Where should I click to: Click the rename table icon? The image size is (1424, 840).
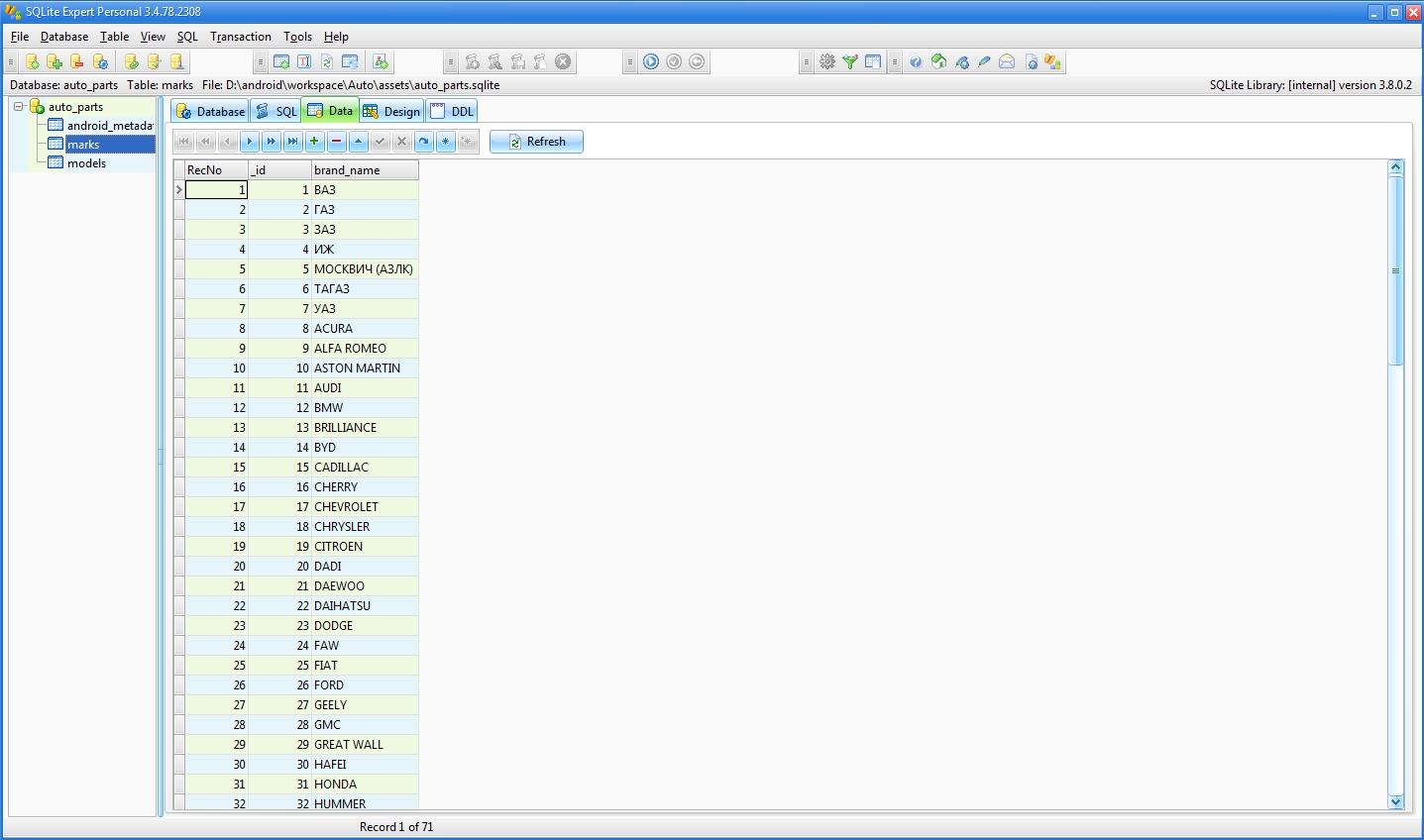304,61
